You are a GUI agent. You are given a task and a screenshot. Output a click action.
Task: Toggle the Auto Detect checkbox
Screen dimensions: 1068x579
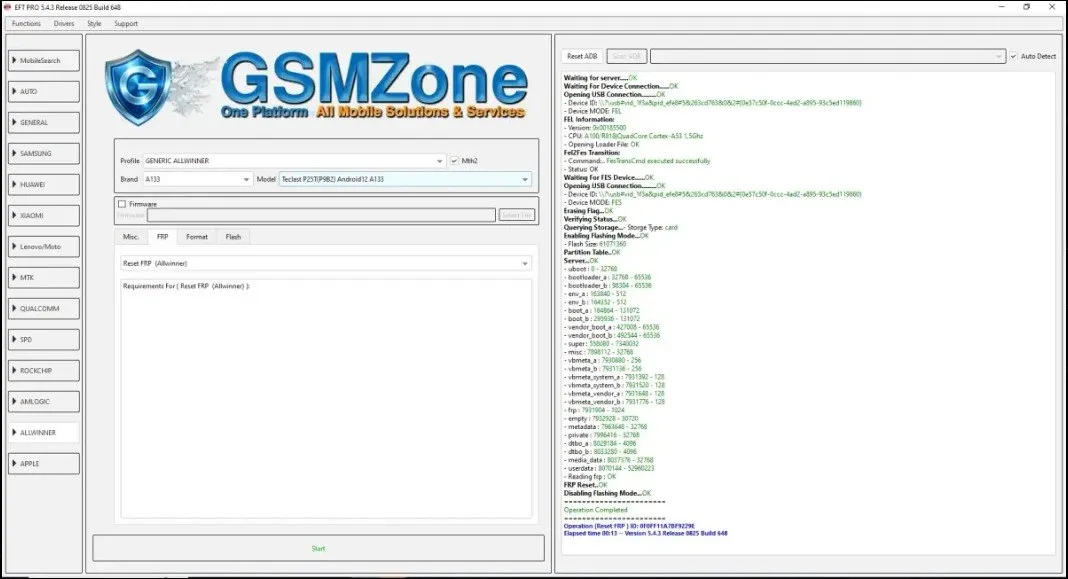(x=1013, y=56)
